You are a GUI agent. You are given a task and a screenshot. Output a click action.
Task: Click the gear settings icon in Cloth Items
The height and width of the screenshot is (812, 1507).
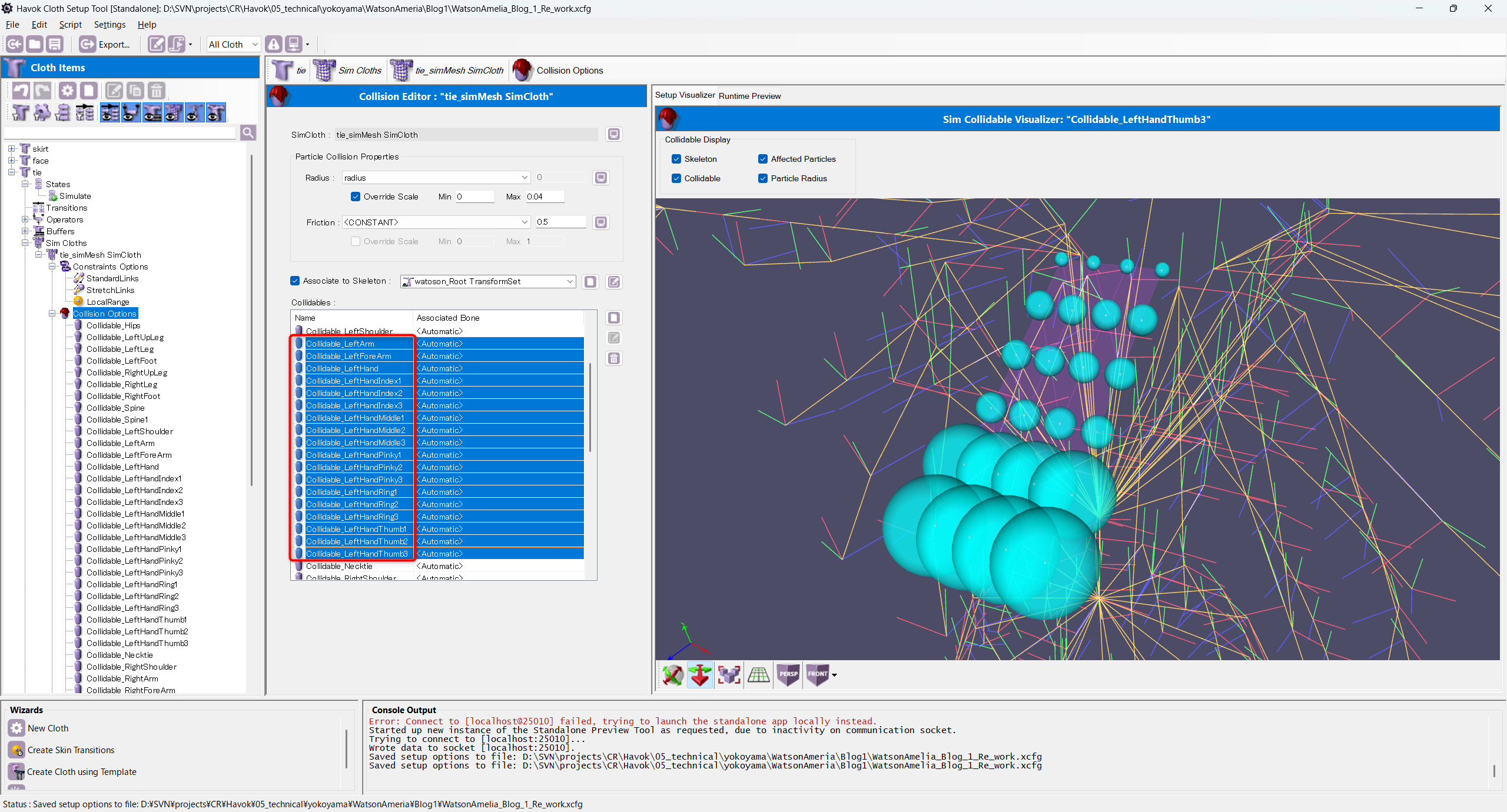coord(68,91)
